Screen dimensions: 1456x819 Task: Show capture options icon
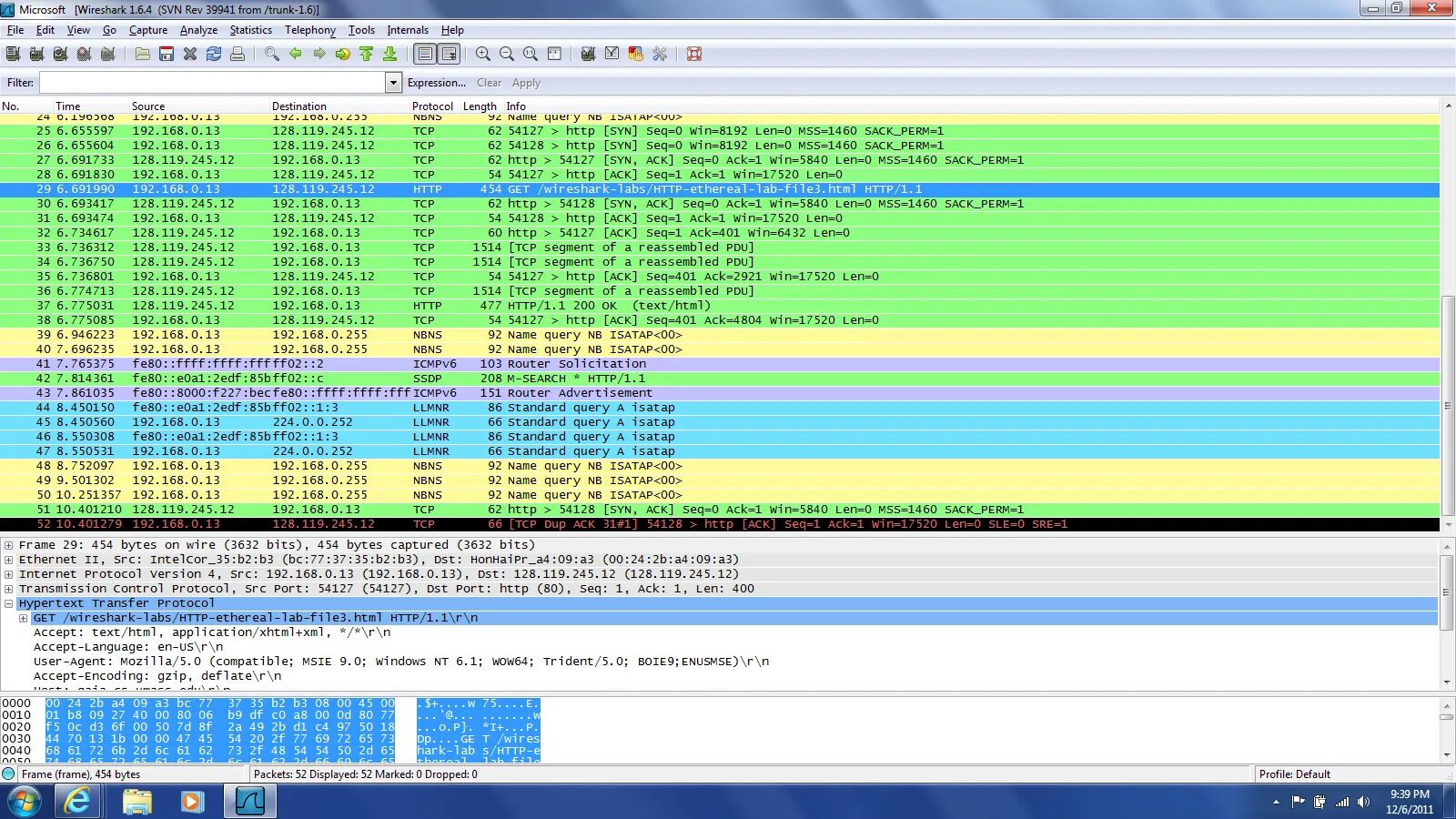coord(36,54)
